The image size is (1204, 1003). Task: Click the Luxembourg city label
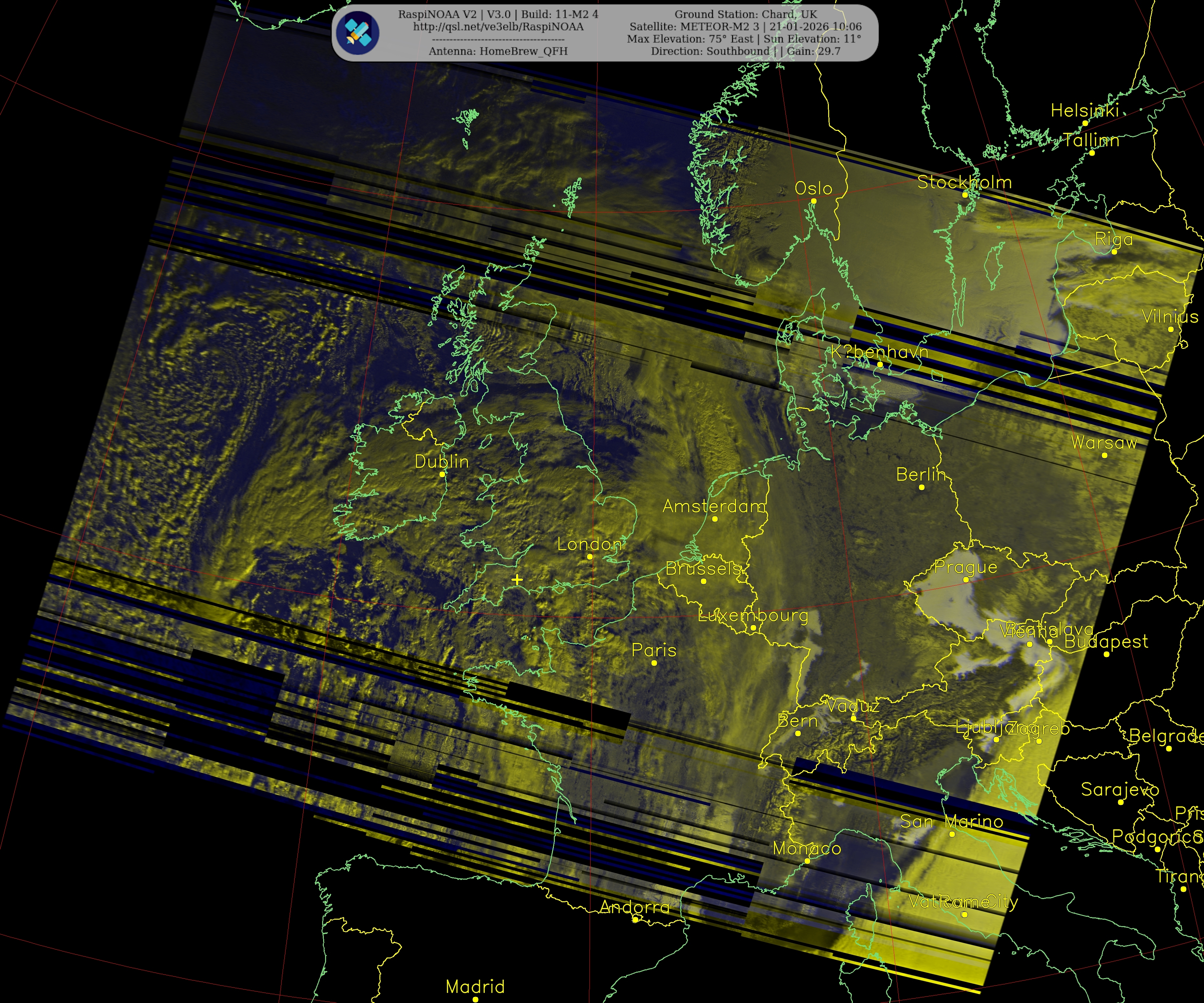coord(753,616)
